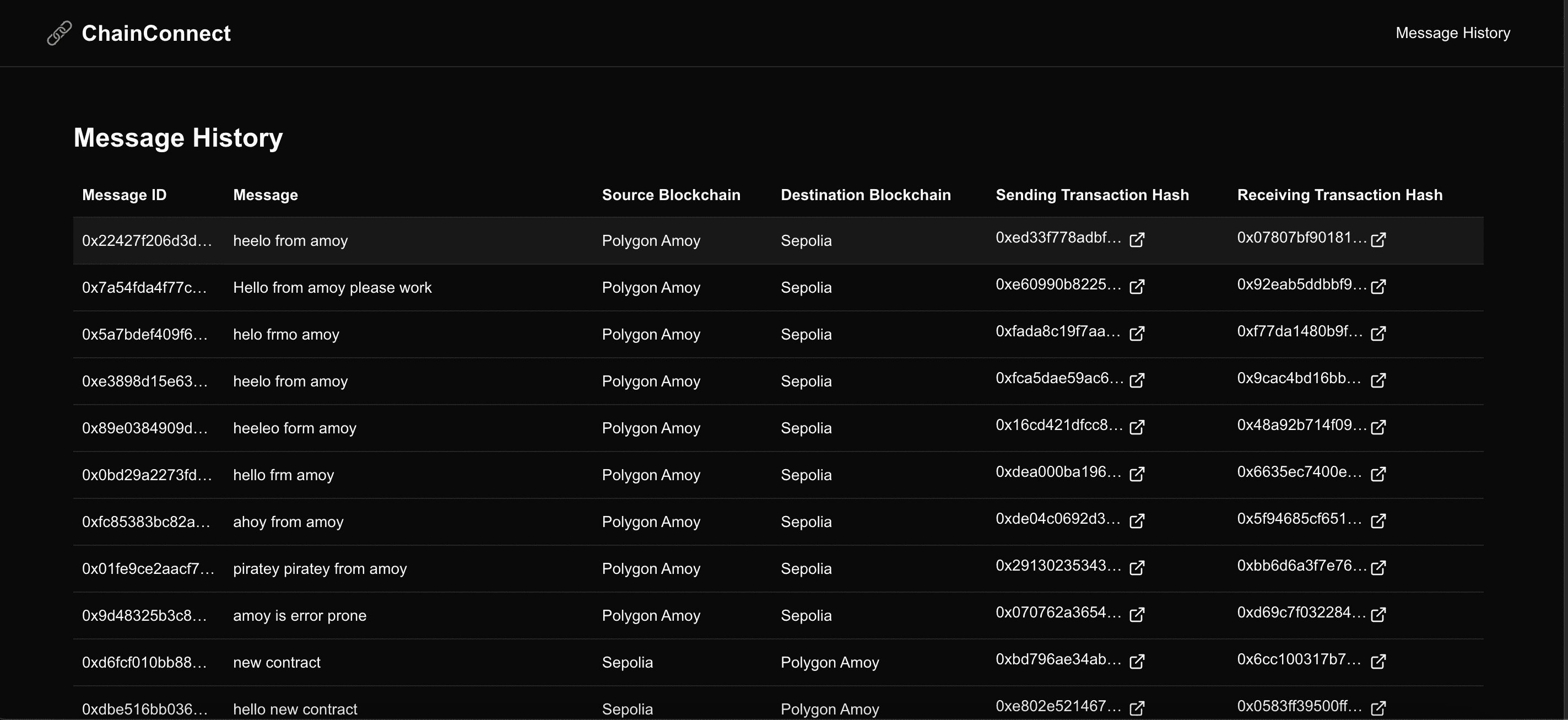Click the ChainConnect chain-link logo icon

59,34
